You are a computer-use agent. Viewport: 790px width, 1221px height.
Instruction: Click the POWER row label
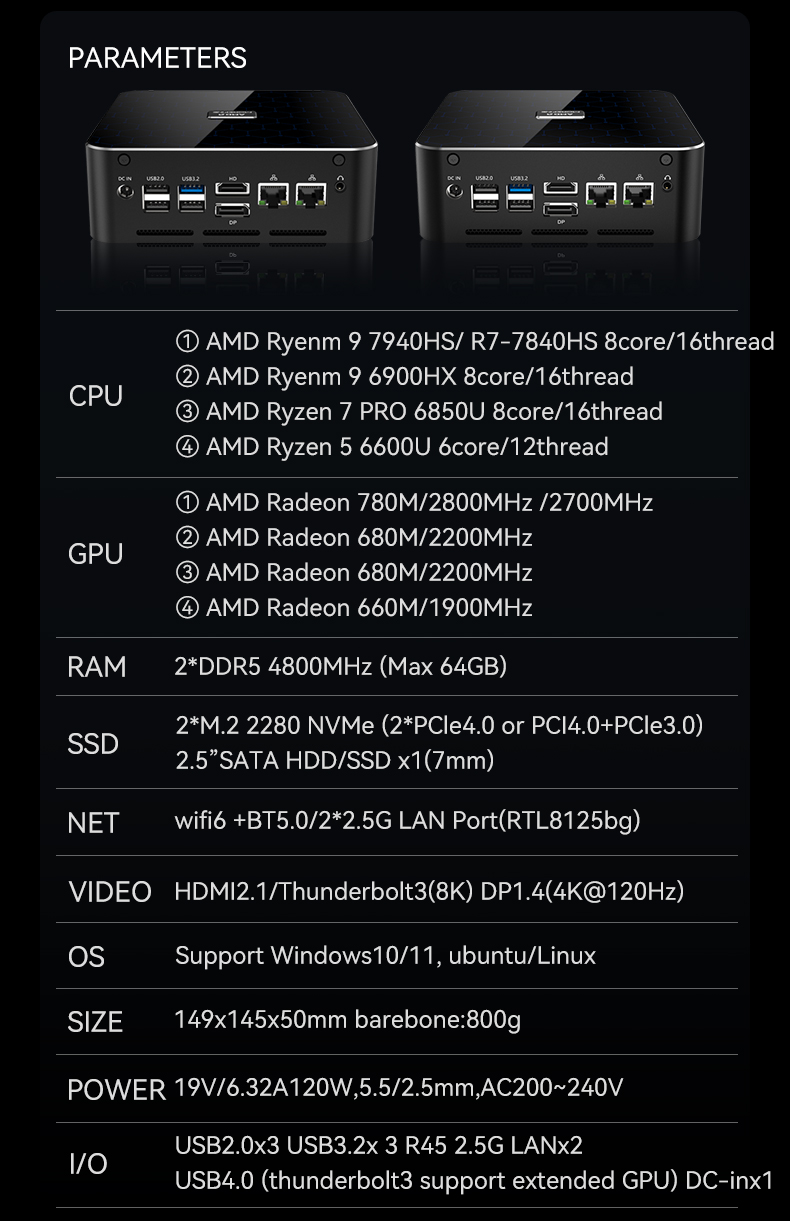click(x=116, y=1089)
